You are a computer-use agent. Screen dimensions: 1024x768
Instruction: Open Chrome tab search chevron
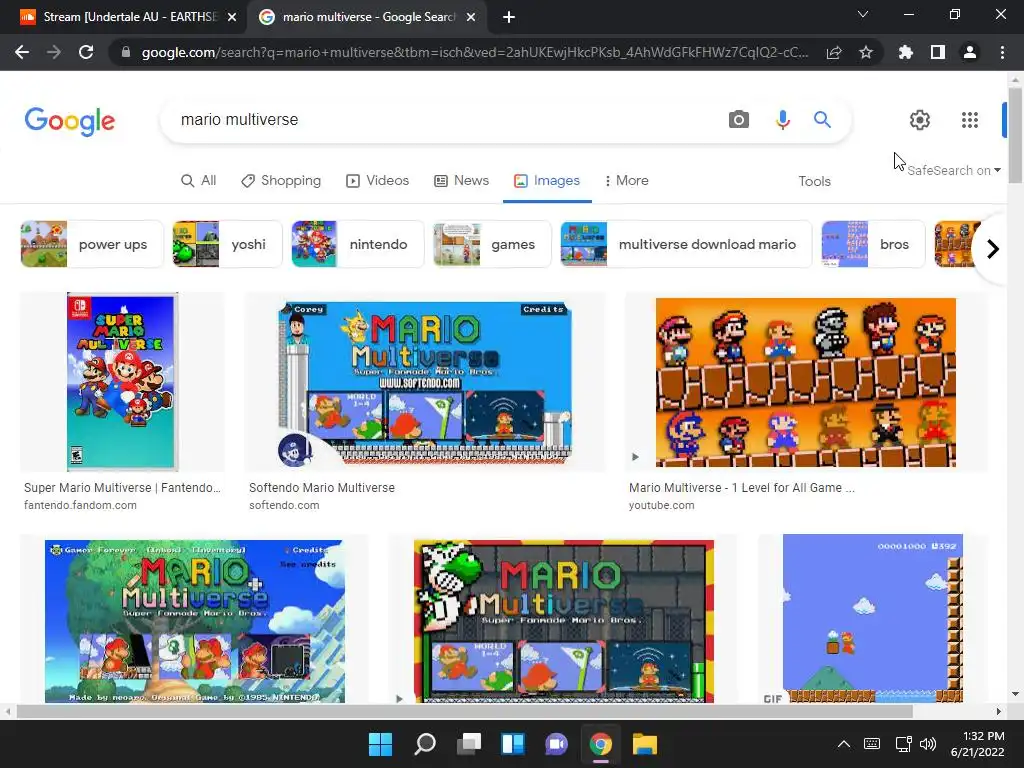pyautogui.click(x=863, y=14)
